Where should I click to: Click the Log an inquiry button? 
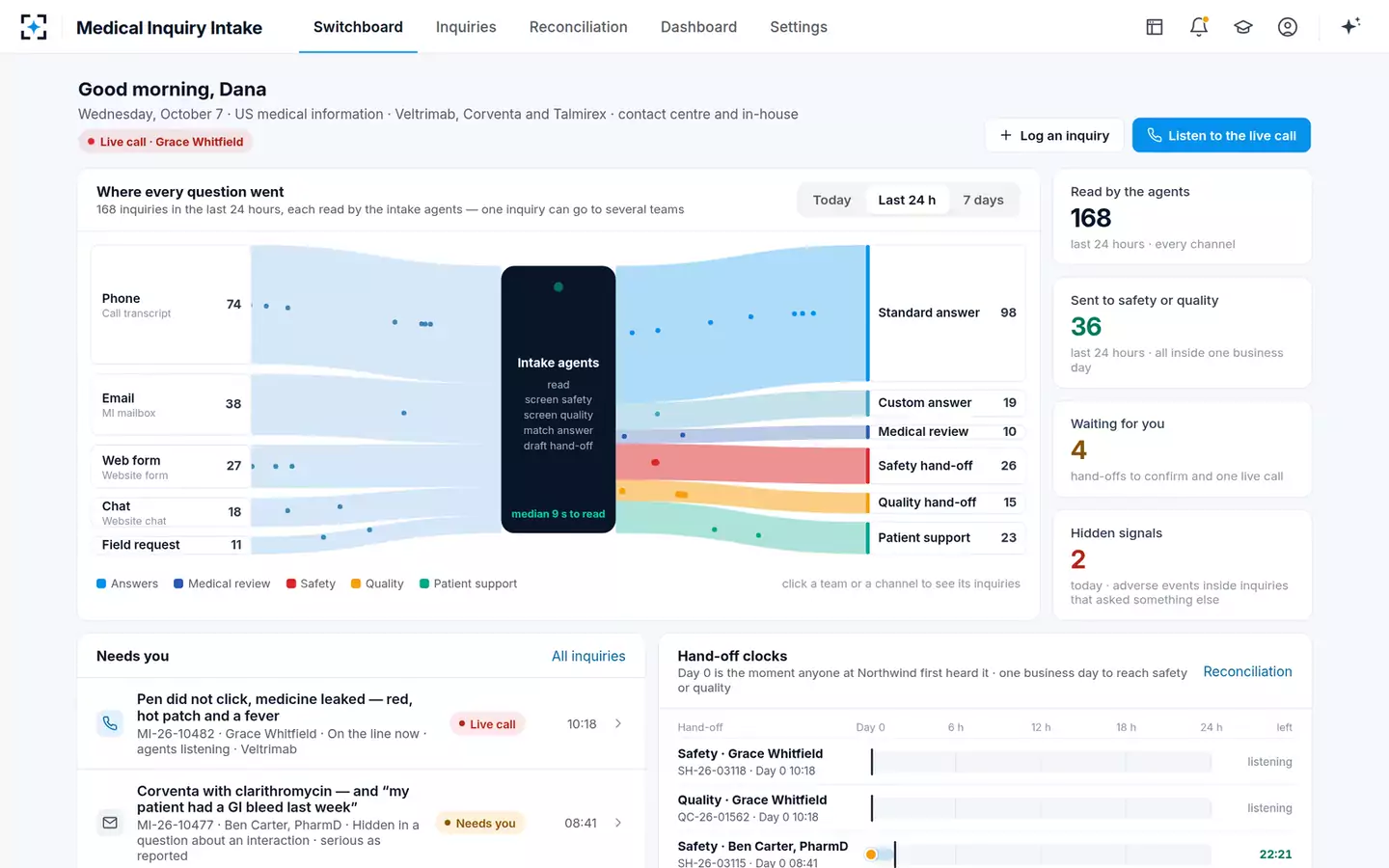tap(1054, 135)
